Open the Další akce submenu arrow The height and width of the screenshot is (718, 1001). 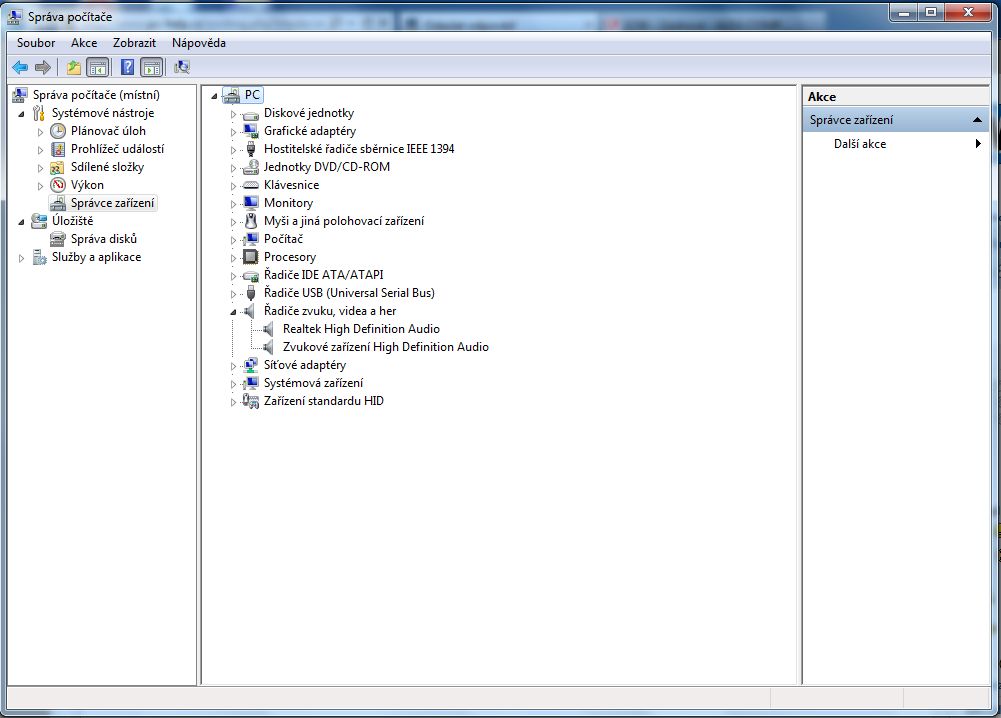coord(978,144)
